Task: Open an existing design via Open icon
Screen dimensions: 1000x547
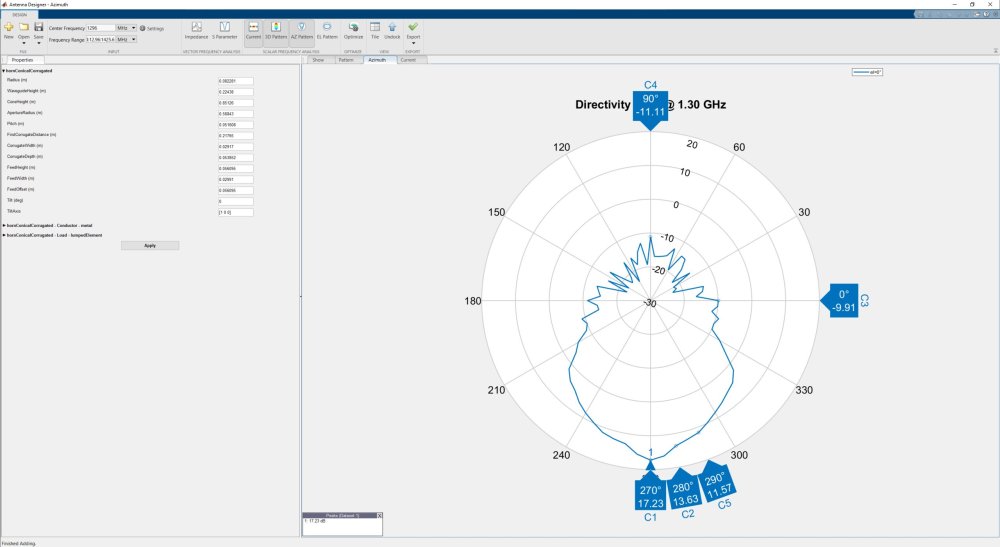Action: coord(24,27)
